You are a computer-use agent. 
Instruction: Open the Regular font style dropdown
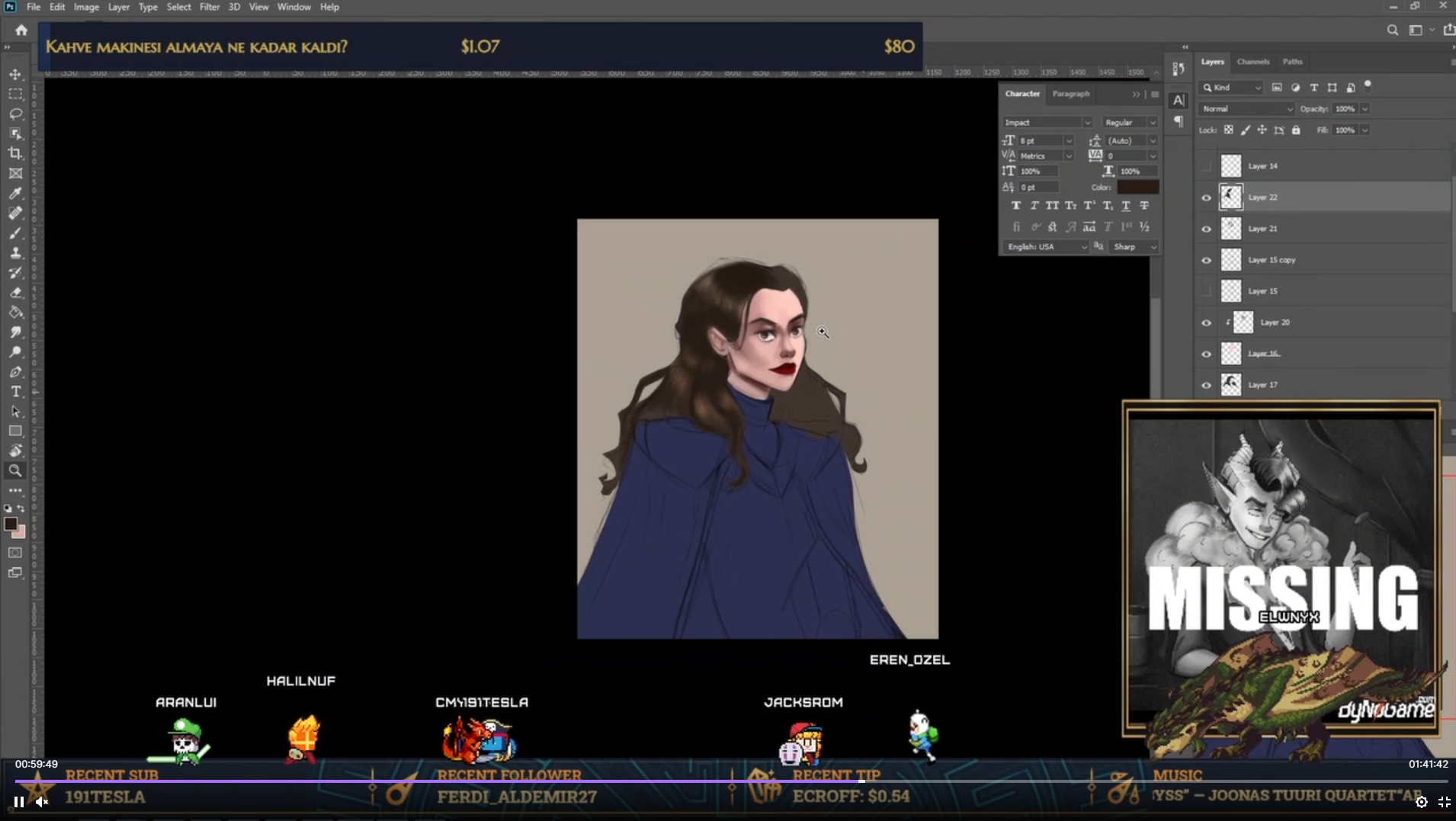(1130, 122)
